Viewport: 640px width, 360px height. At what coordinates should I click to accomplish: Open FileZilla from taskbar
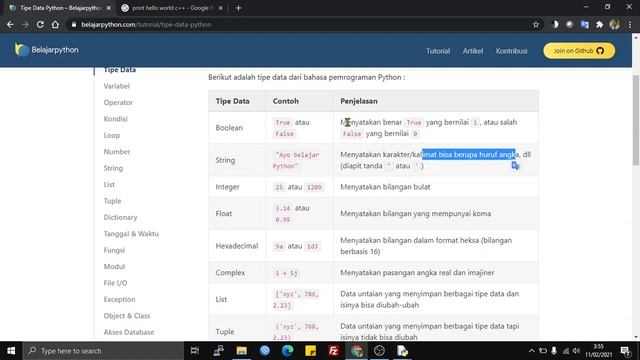(333, 351)
